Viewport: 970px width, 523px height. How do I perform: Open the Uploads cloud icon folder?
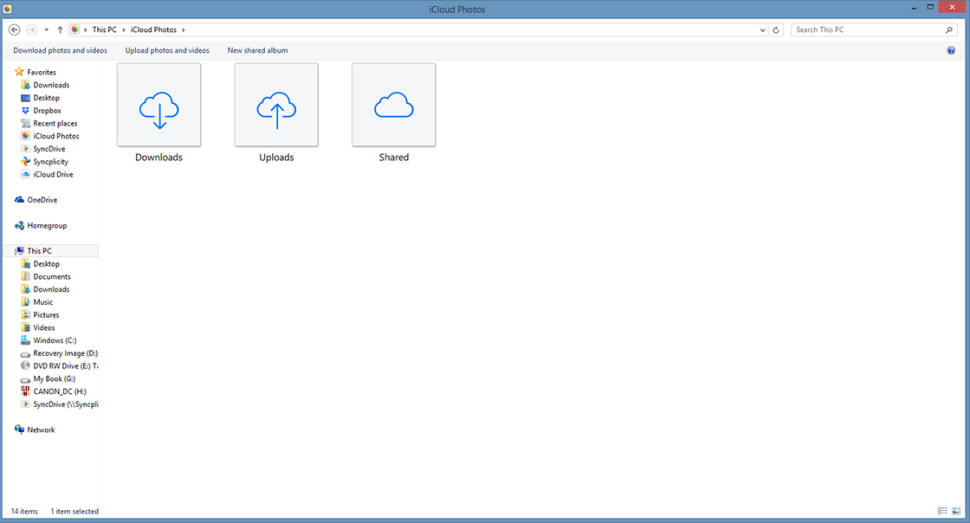pos(276,105)
